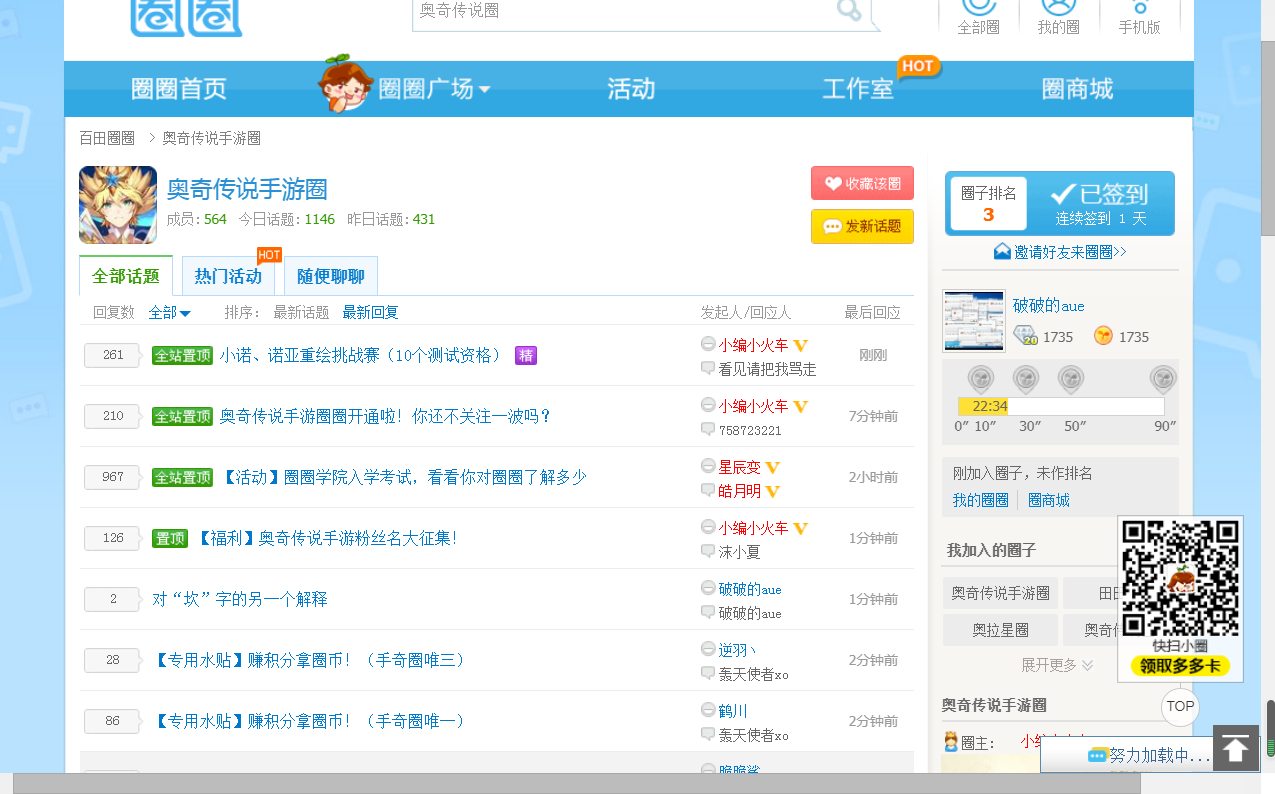Screen dimensions: 1275x794
Task: Sort topics by 最新回复
Action: pyautogui.click(x=370, y=312)
